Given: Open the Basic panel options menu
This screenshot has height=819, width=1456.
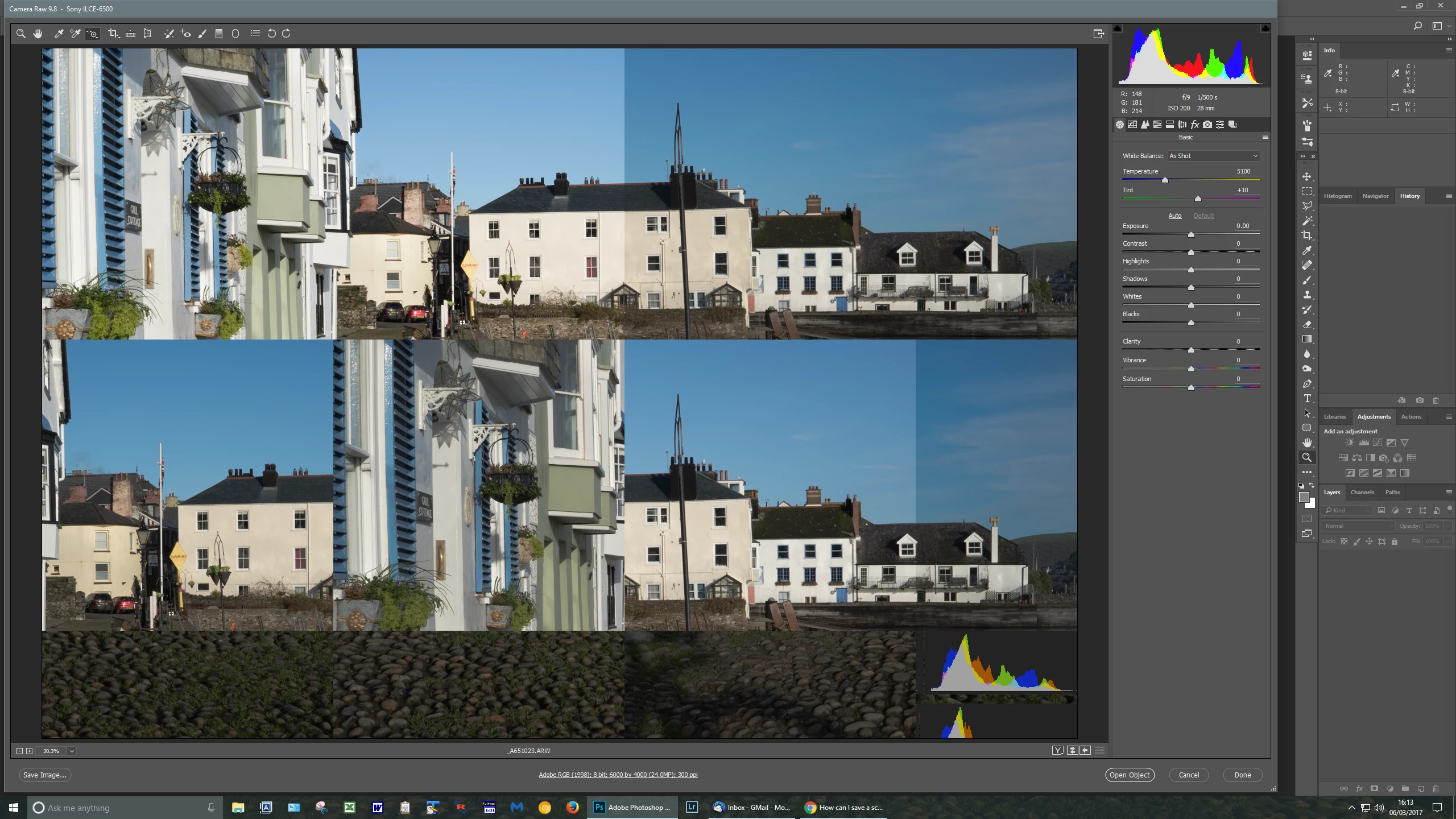Looking at the screenshot, I should click(1265, 137).
